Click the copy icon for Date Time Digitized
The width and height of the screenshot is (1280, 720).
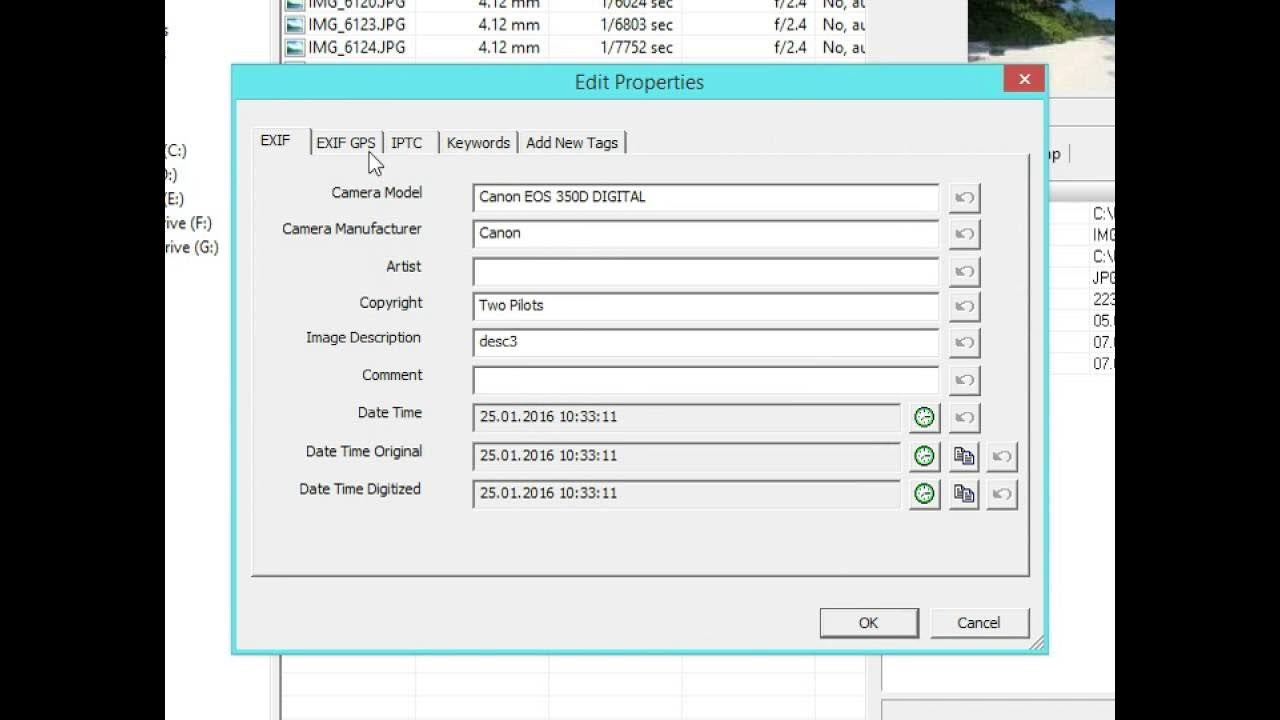pyautogui.click(x=964, y=494)
